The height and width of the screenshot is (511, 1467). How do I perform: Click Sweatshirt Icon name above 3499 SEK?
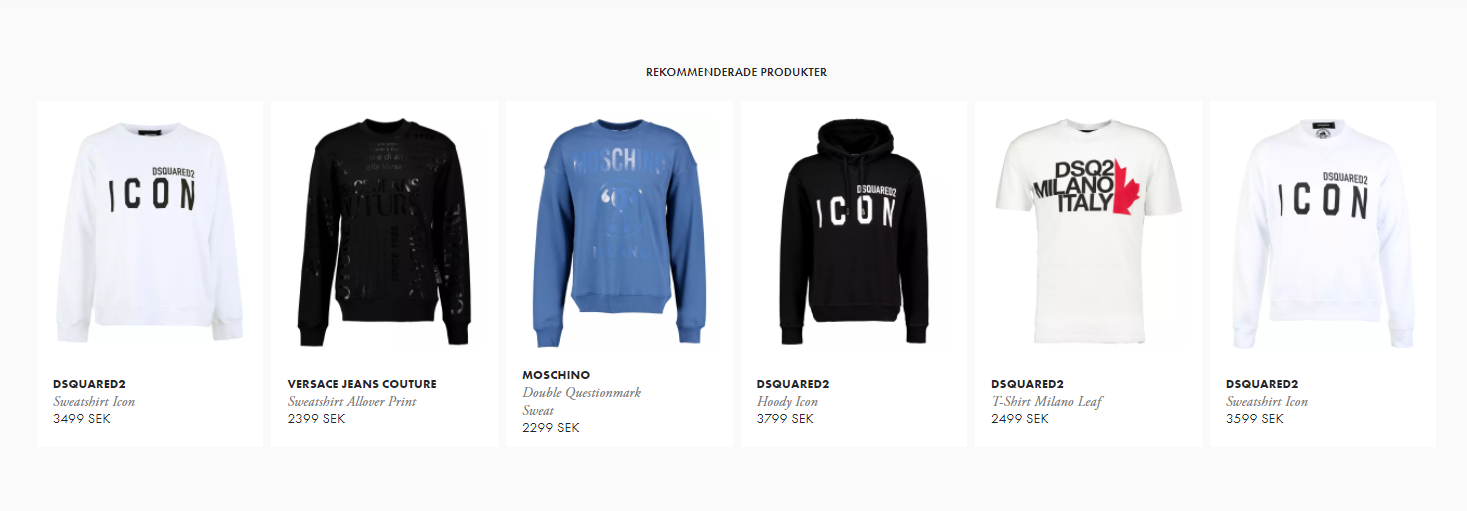coord(94,401)
